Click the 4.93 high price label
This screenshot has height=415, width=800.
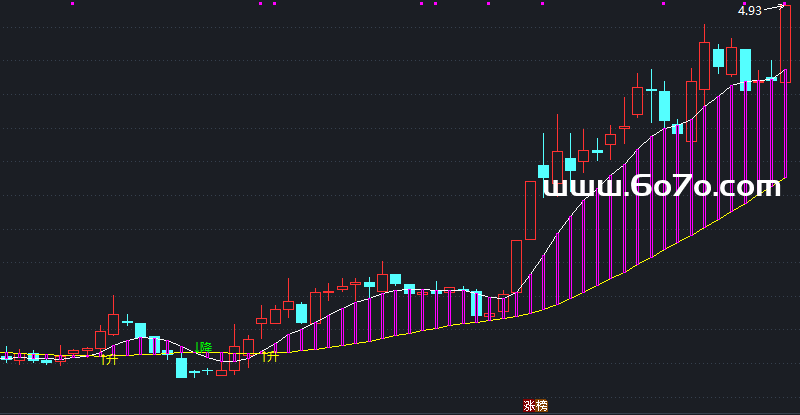click(749, 11)
